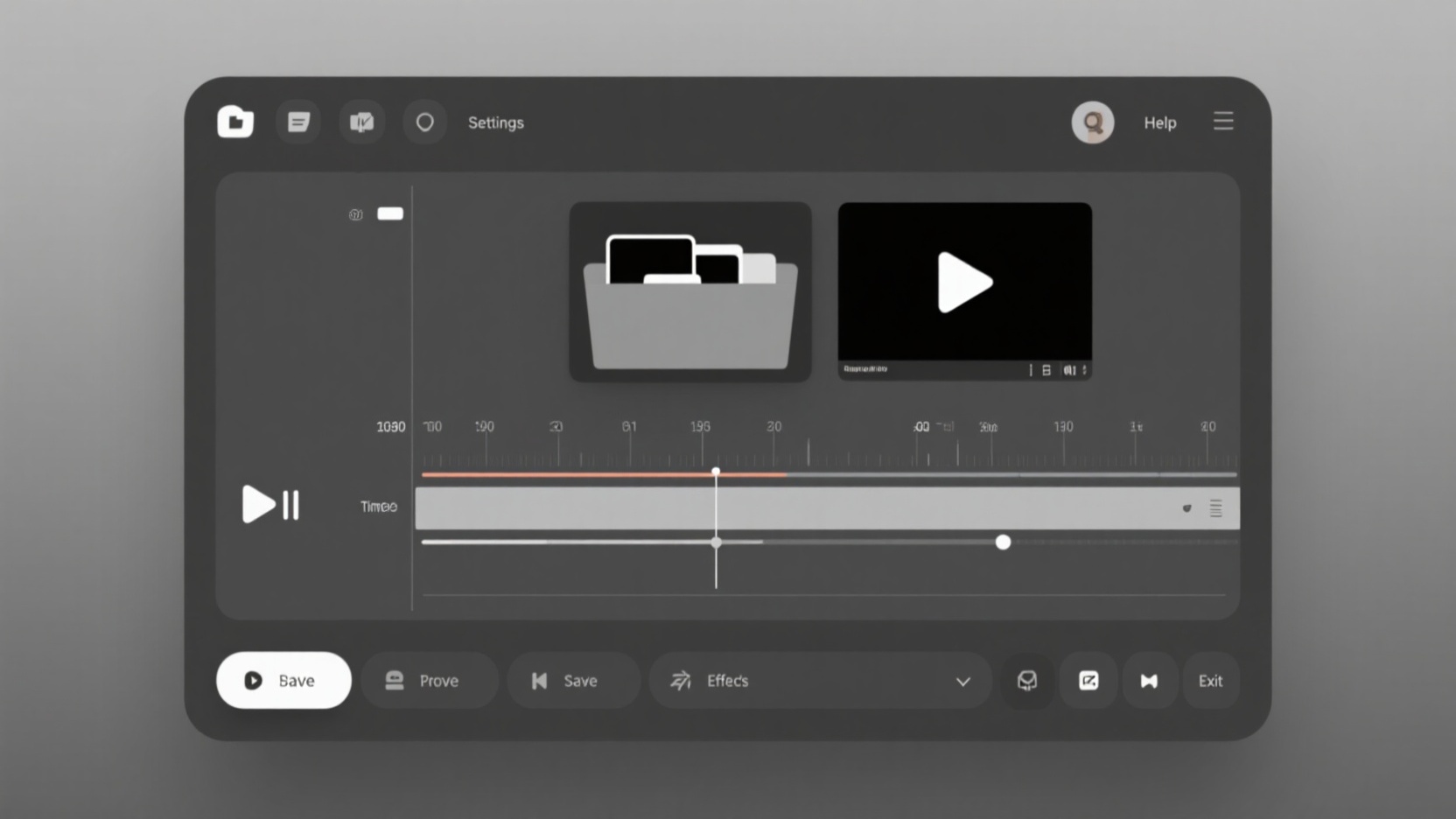Viewport: 1456px width, 819px height.
Task: Click the Prove button
Action: 429,681
